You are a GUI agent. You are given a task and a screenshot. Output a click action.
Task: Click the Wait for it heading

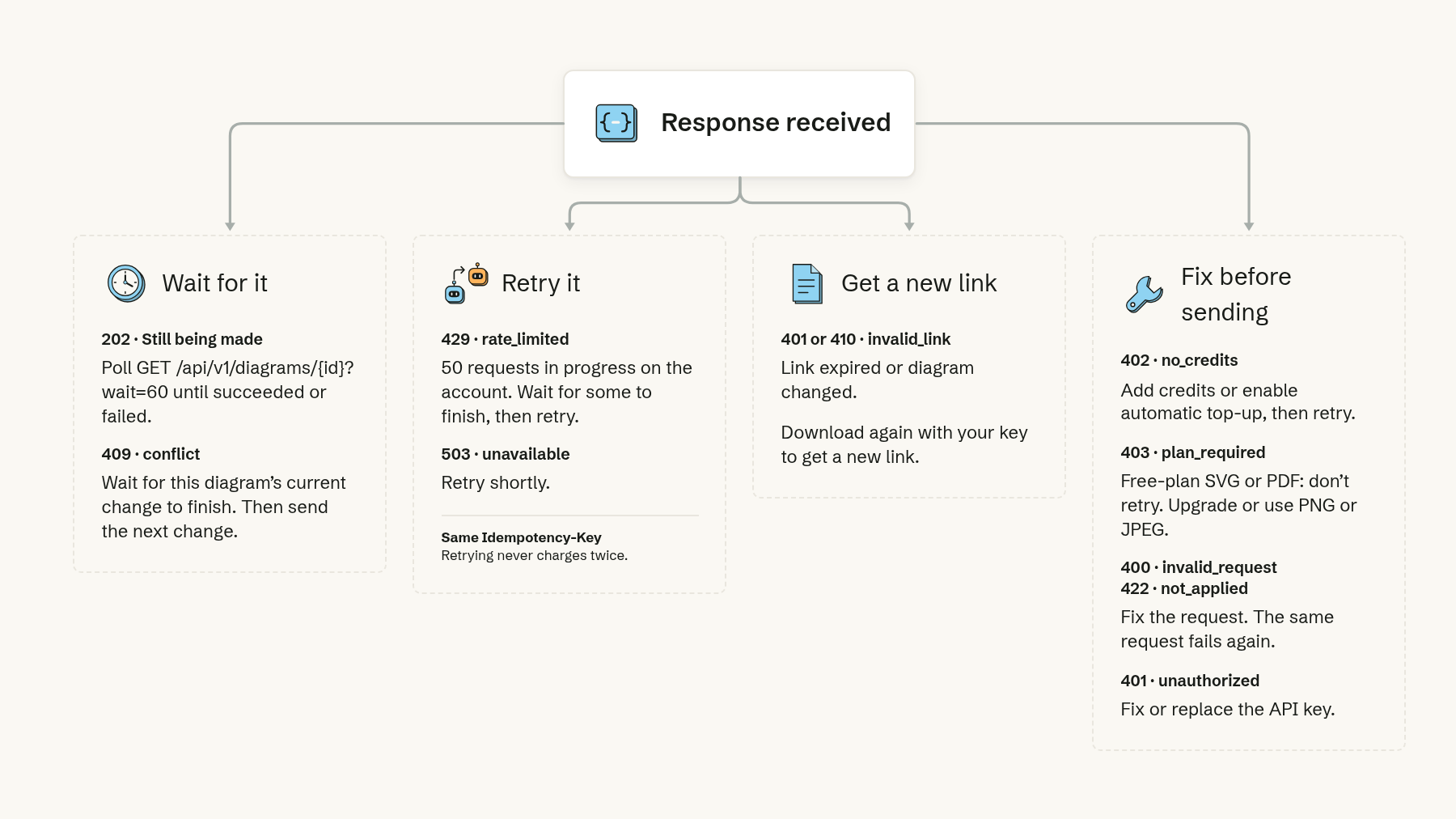pyautogui.click(x=214, y=283)
